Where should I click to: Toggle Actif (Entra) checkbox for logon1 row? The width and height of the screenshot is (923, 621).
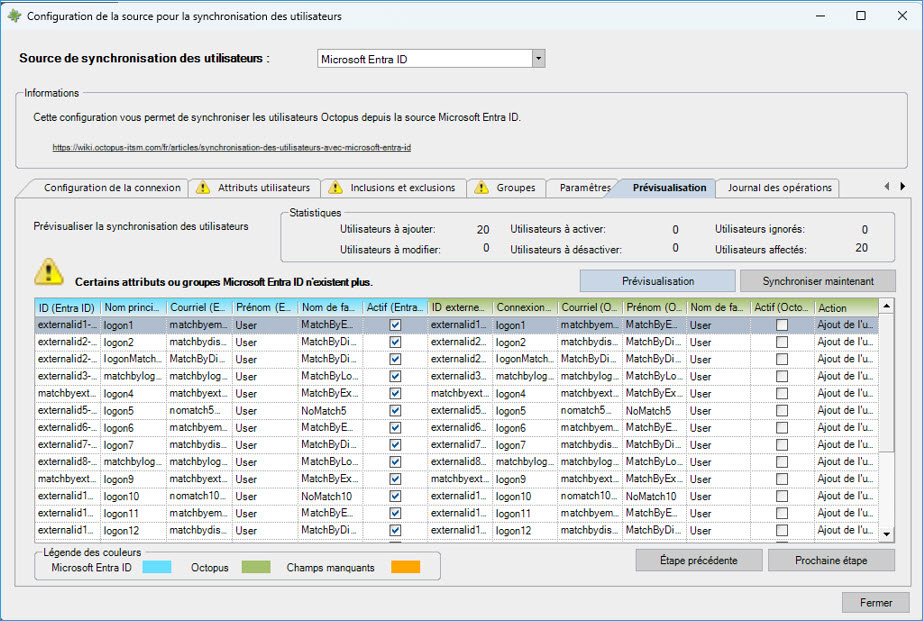tap(395, 325)
